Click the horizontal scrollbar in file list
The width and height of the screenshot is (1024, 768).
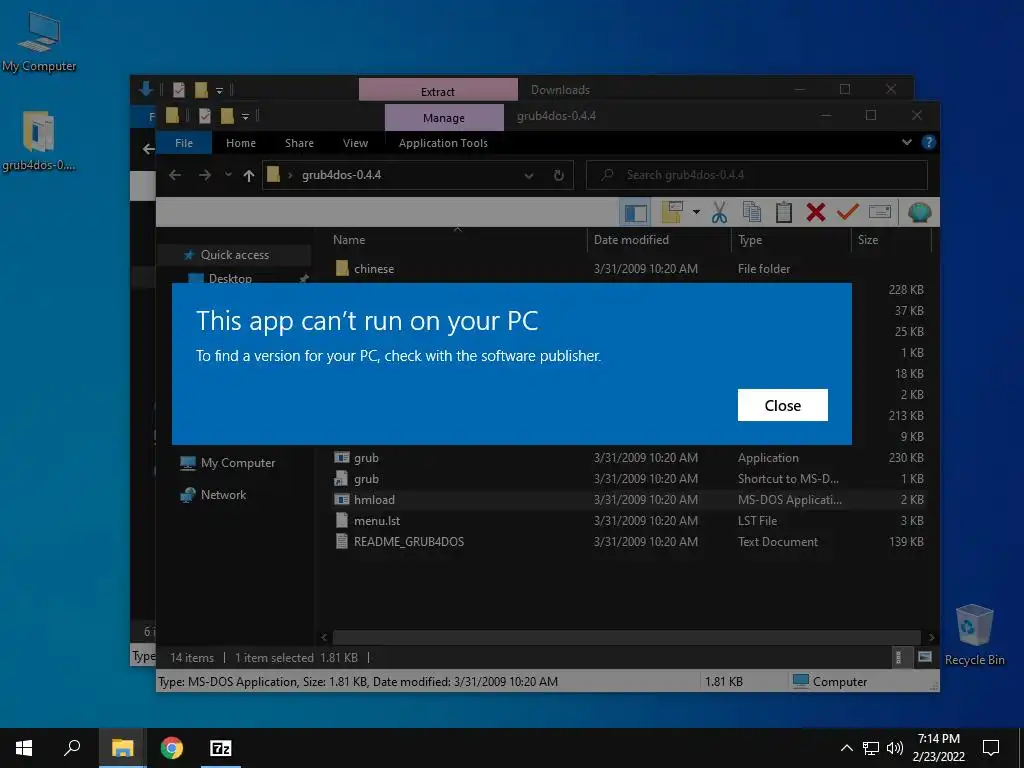pos(626,637)
